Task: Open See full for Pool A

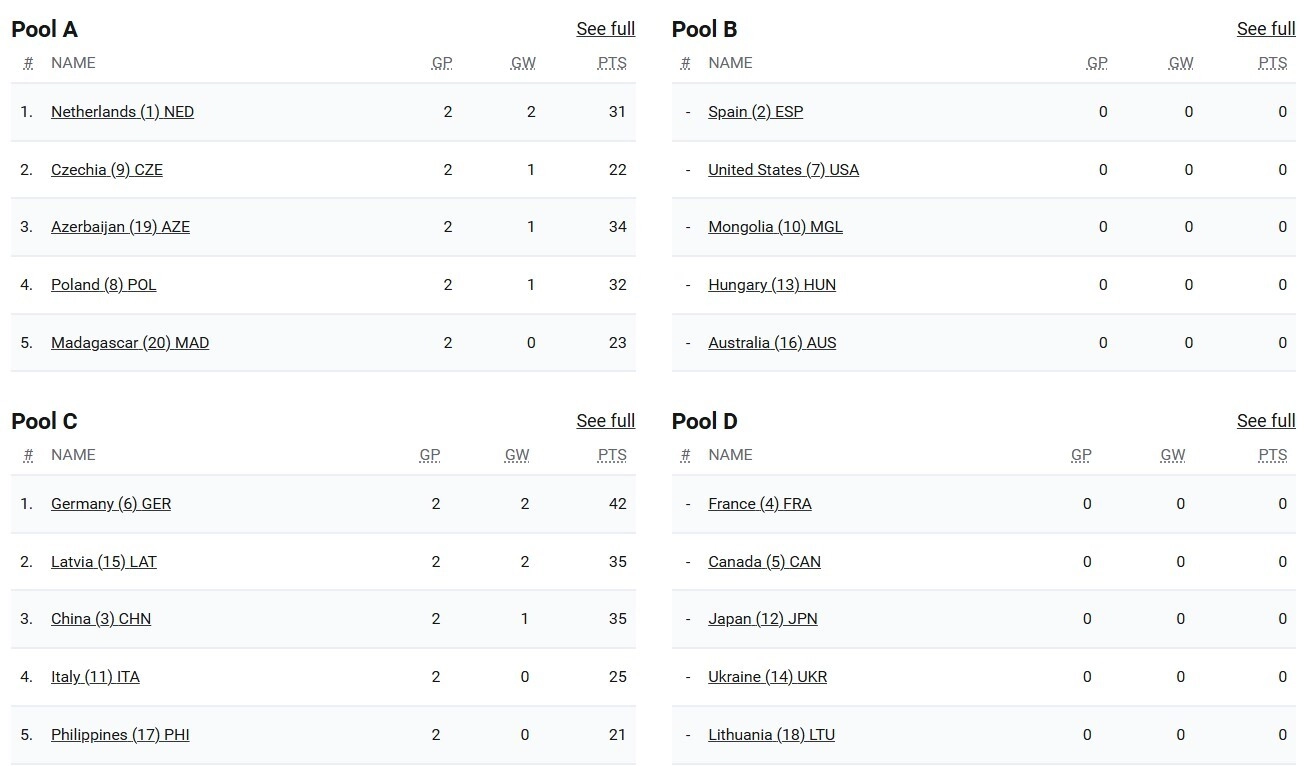Action: (605, 29)
